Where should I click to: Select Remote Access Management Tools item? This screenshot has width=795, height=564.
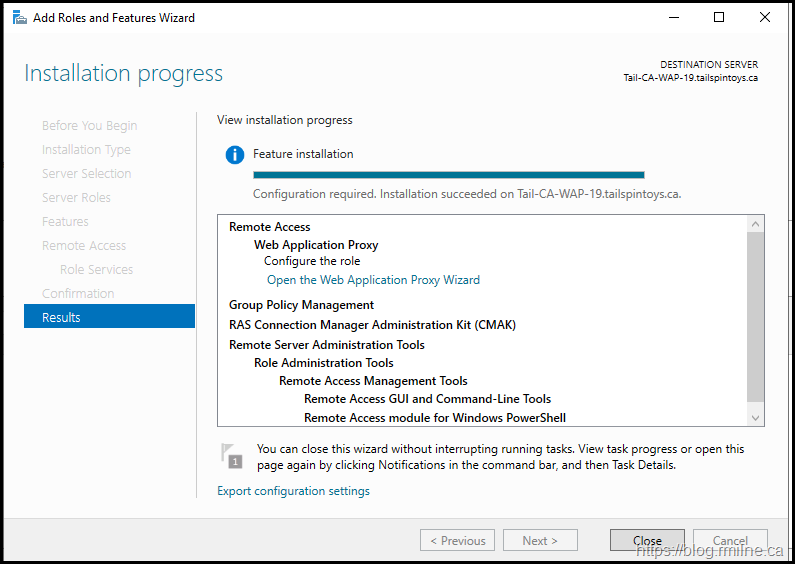(373, 381)
